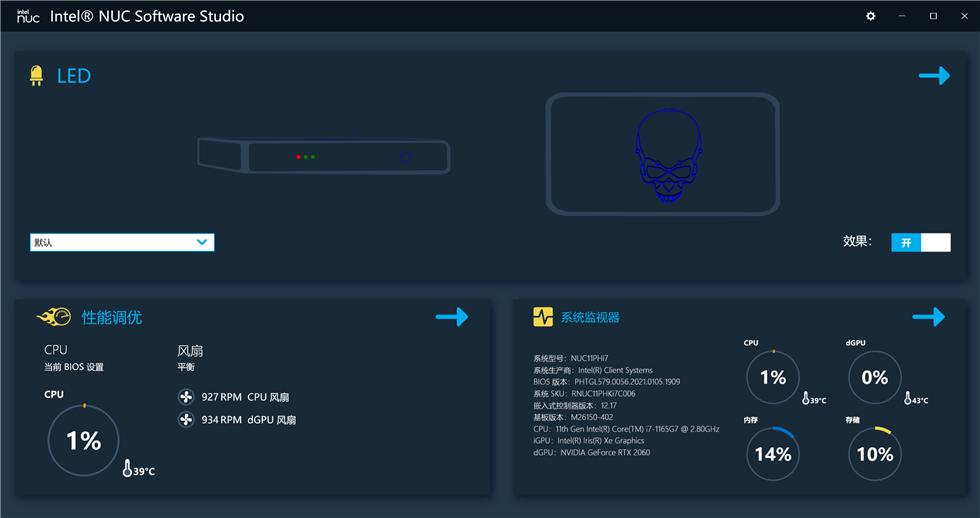This screenshot has height=518, width=980.
Task: Click the dGPU GeForce RTX 2060 line
Action: click(x=591, y=452)
